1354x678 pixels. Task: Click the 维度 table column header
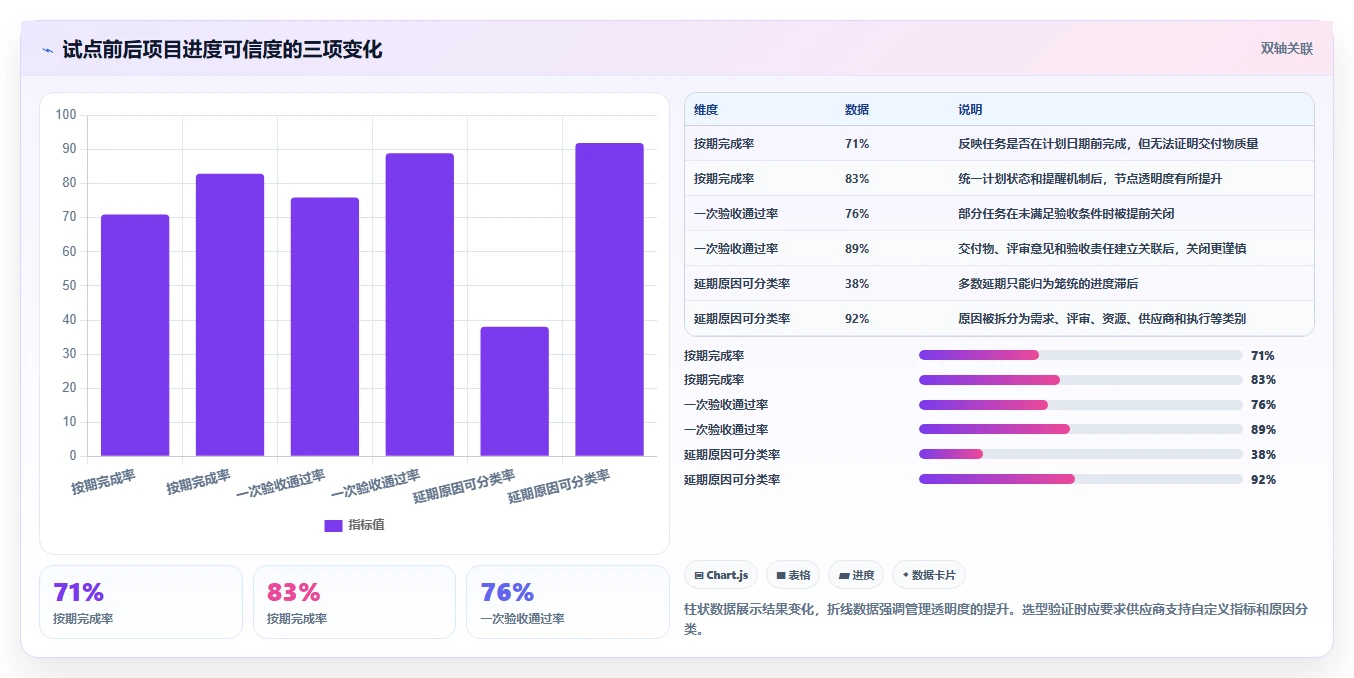coord(706,110)
